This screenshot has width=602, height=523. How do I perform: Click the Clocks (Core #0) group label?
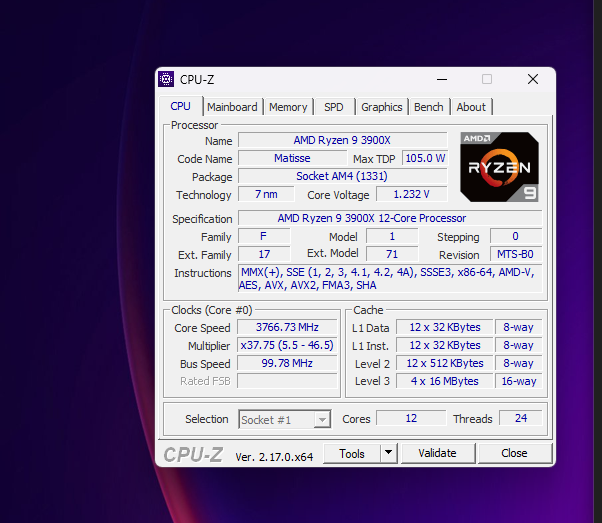tap(212, 310)
